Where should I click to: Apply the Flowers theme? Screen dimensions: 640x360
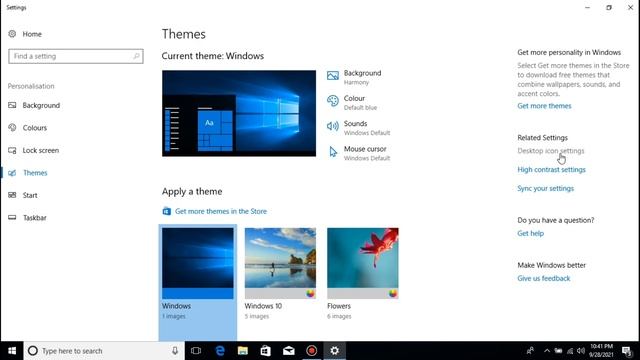point(362,274)
